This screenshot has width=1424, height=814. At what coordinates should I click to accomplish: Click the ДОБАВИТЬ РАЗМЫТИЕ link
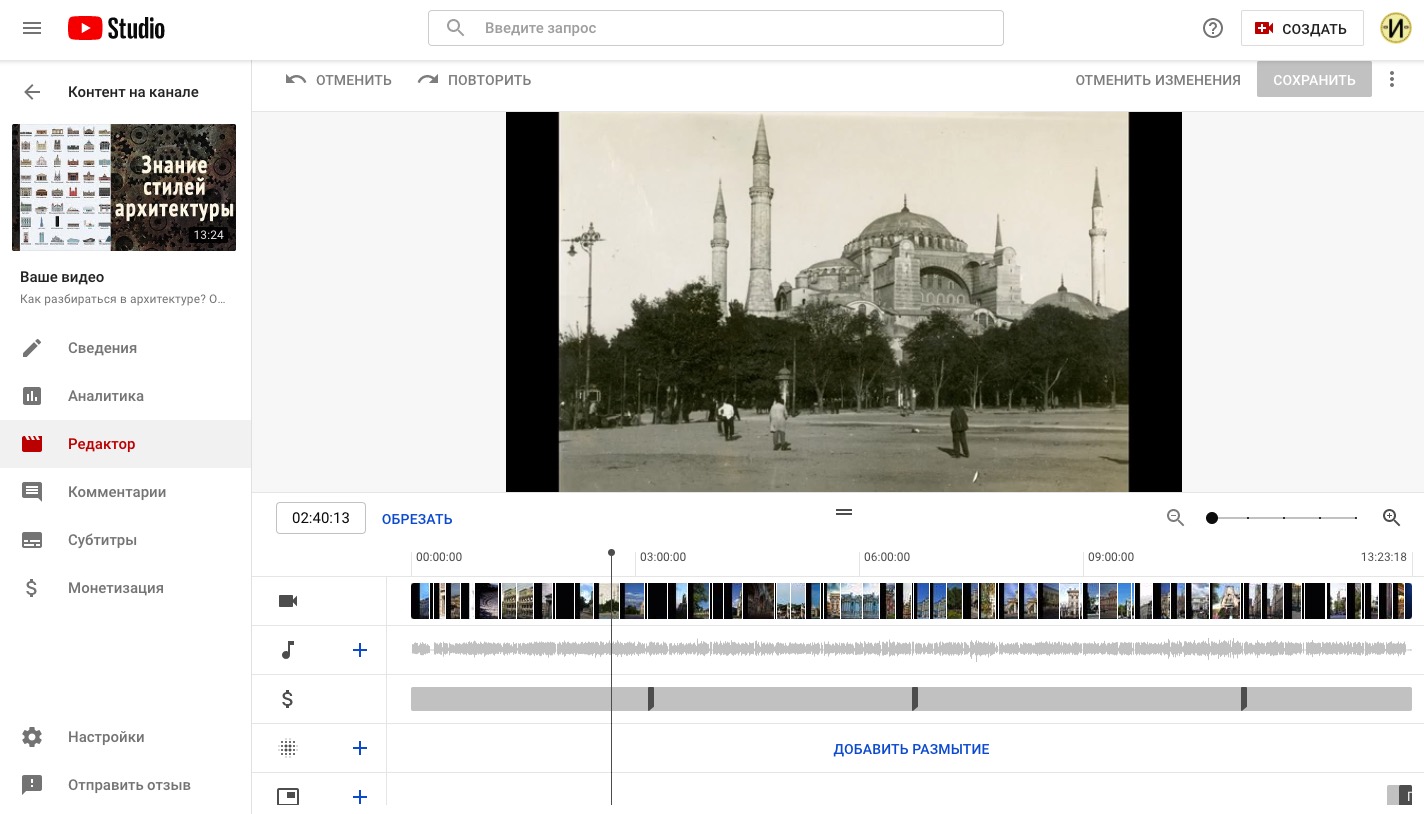pos(911,749)
